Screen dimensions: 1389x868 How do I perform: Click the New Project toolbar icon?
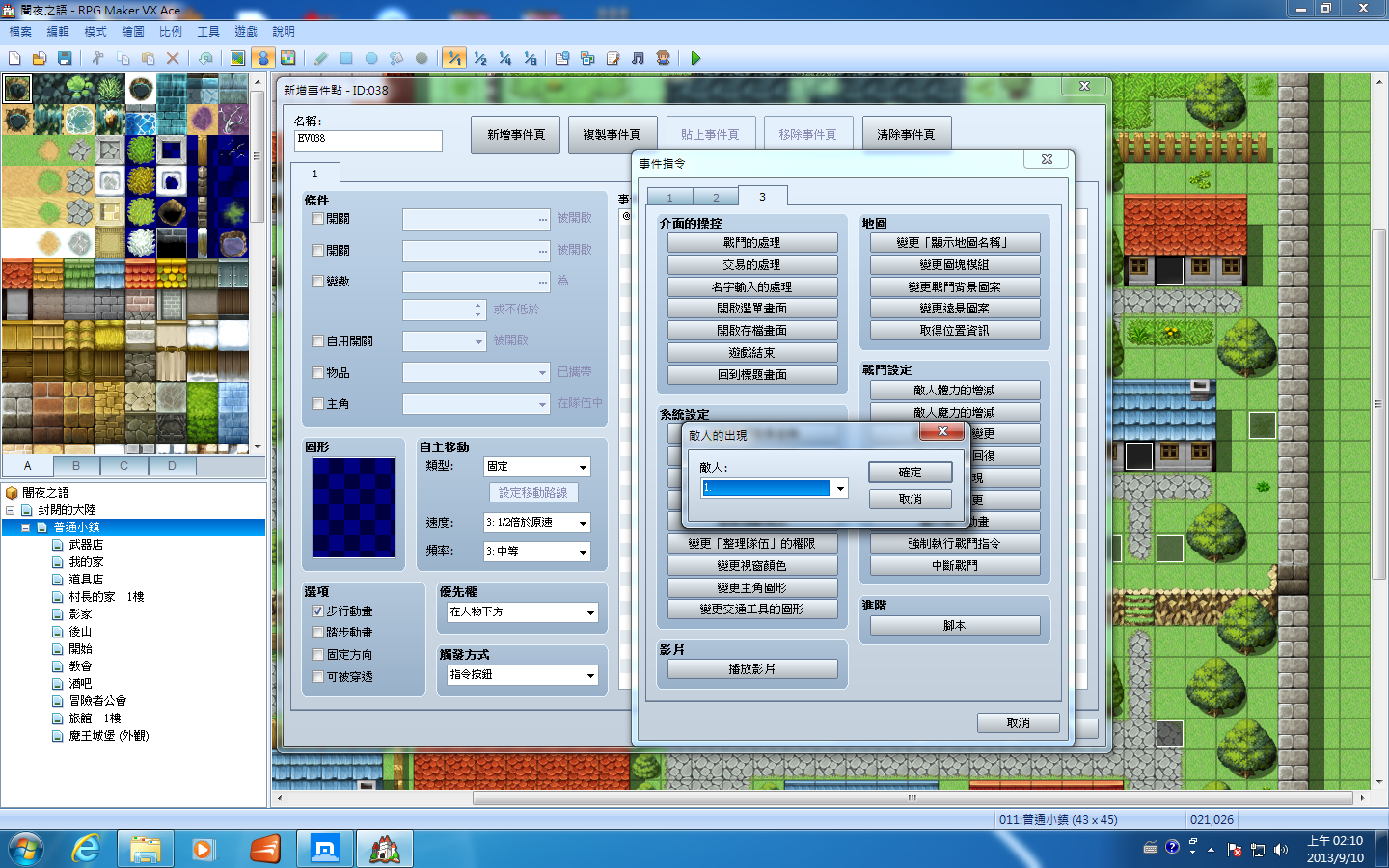14,58
